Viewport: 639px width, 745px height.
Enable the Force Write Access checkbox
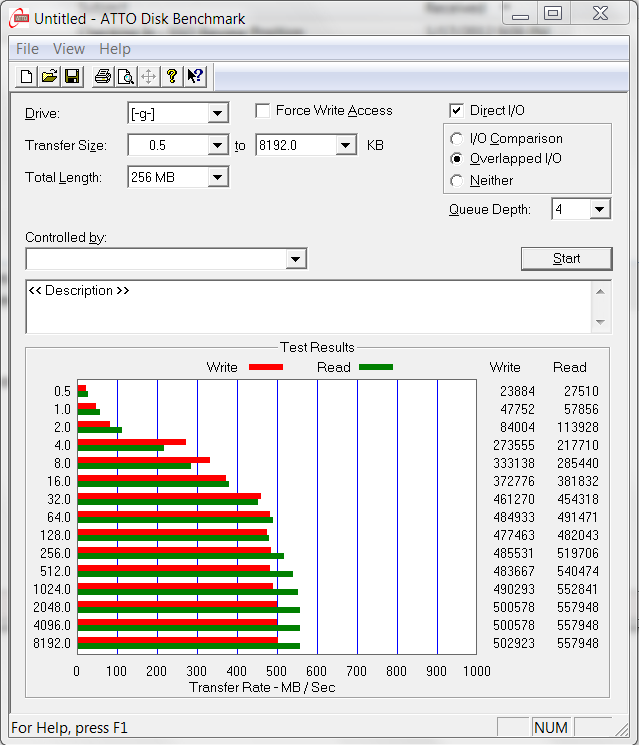263,111
